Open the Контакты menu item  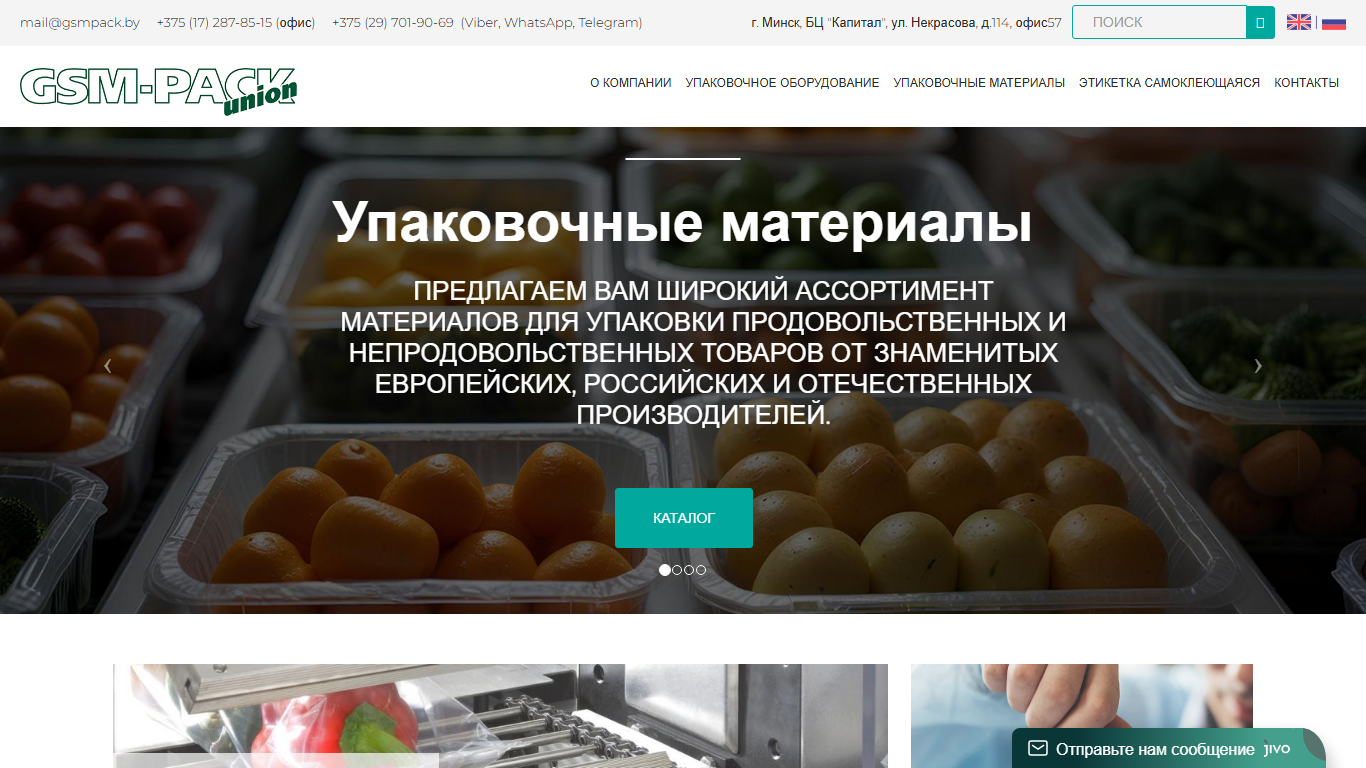point(1306,83)
